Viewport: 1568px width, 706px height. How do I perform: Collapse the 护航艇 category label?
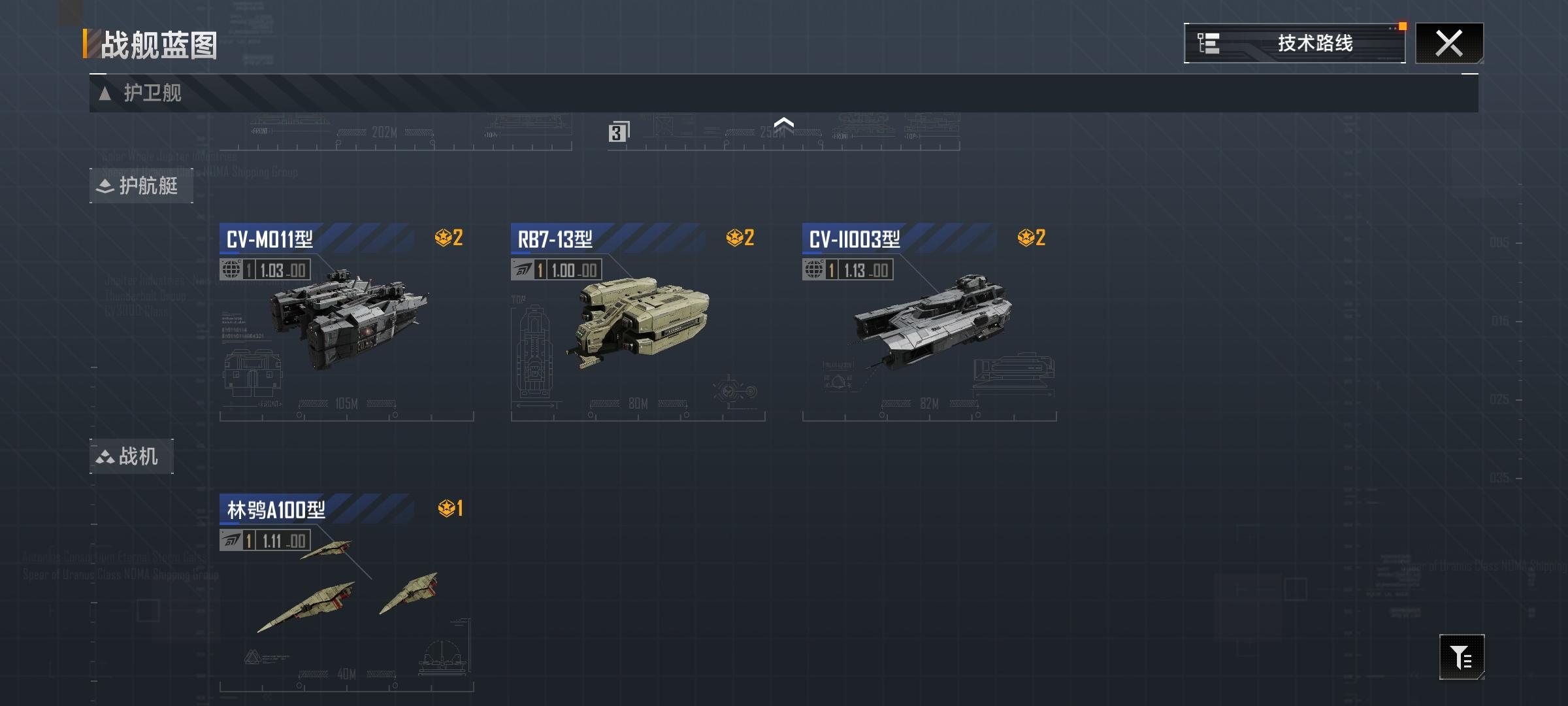click(141, 186)
